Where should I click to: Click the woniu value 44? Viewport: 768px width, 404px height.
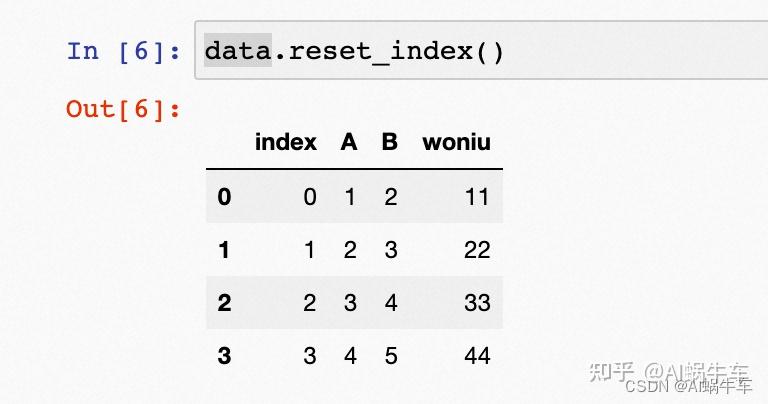click(x=477, y=356)
